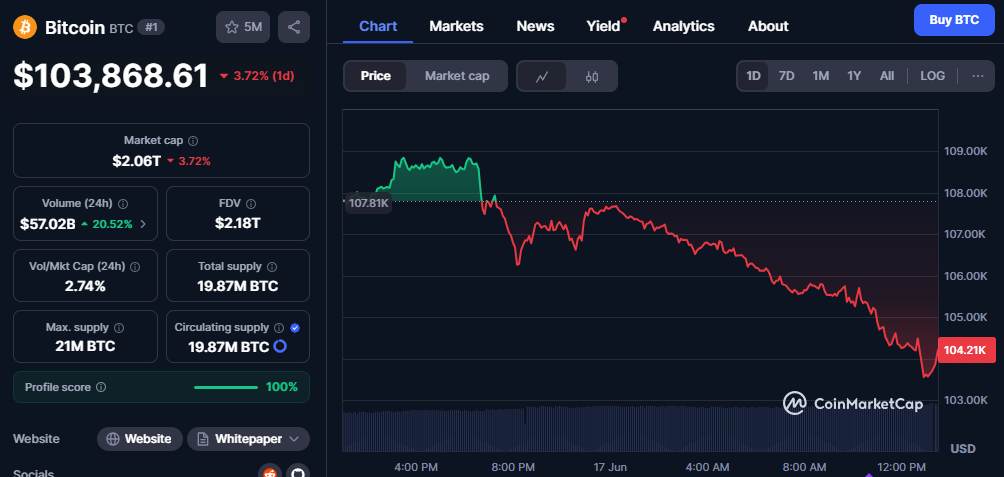Set chart range to All
Screen dimensions: 1004x477
click(886, 76)
